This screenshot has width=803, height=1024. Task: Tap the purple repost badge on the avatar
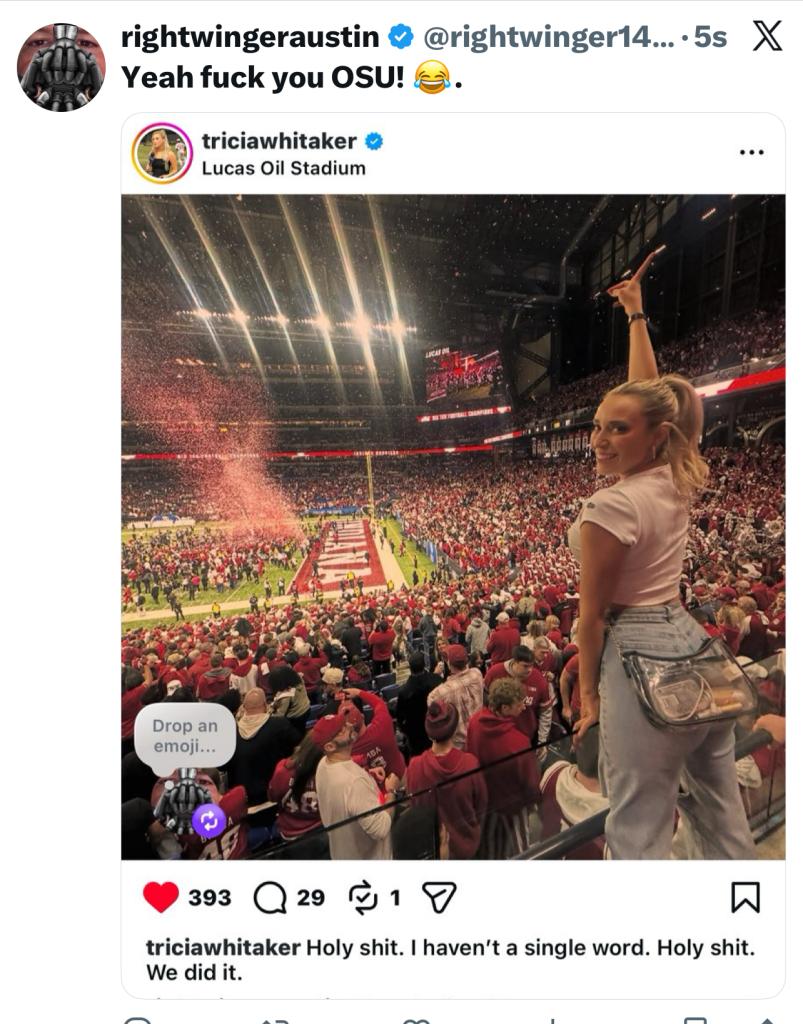(x=208, y=821)
